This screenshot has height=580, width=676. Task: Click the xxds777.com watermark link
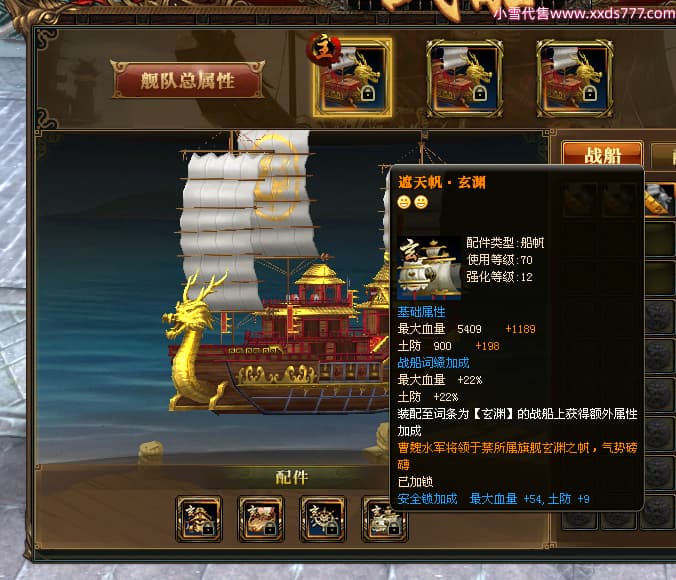click(x=584, y=13)
